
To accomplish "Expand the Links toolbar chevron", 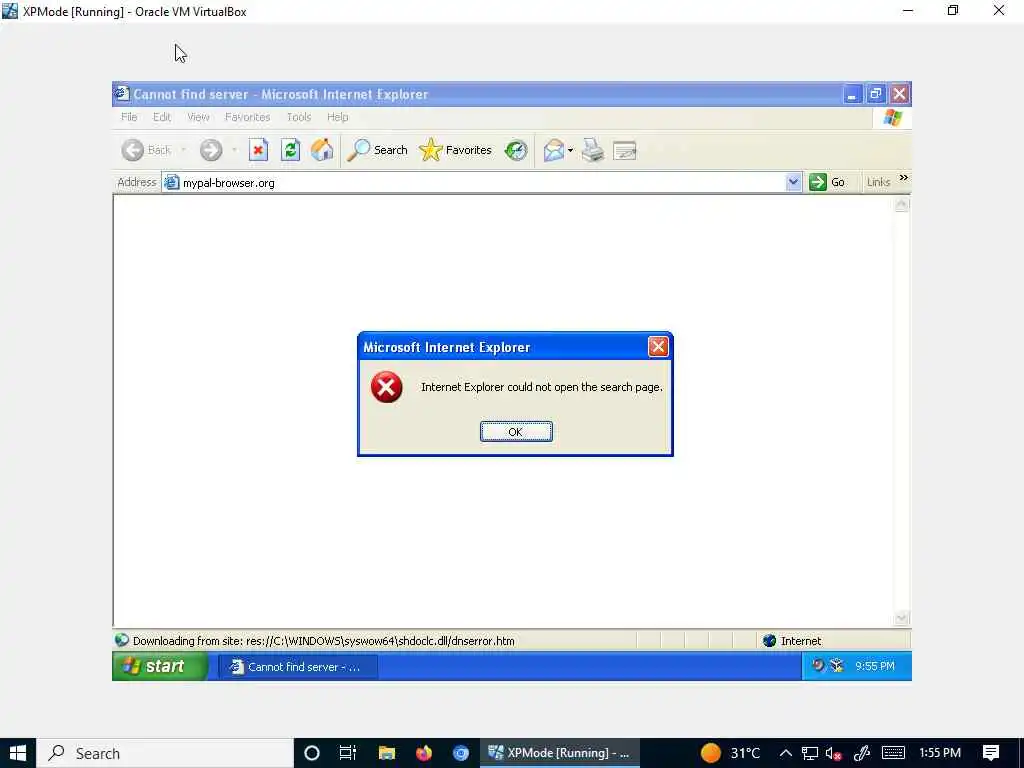I will 904,178.
